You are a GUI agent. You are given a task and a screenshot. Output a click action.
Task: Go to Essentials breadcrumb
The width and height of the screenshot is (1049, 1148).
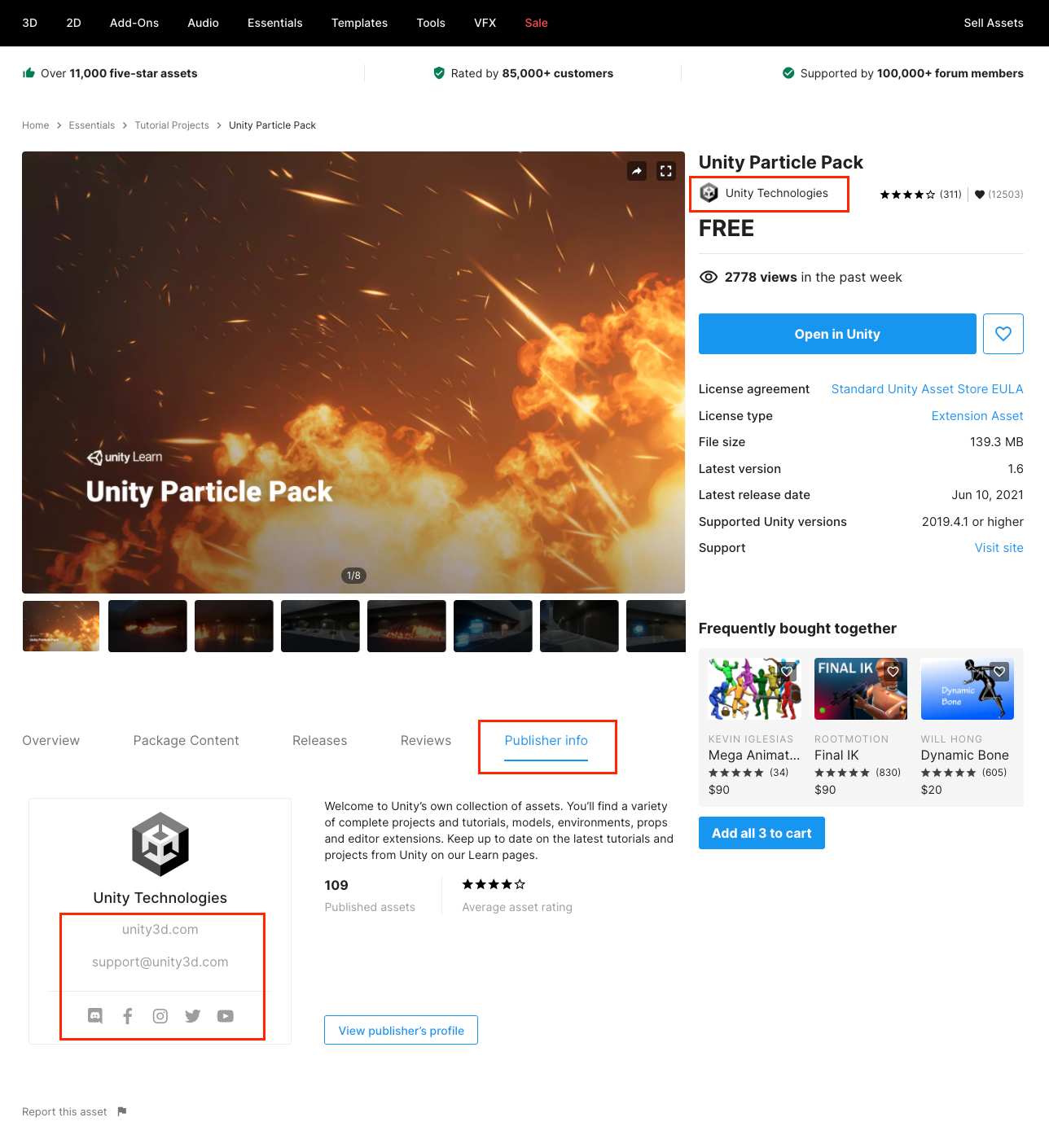(92, 125)
